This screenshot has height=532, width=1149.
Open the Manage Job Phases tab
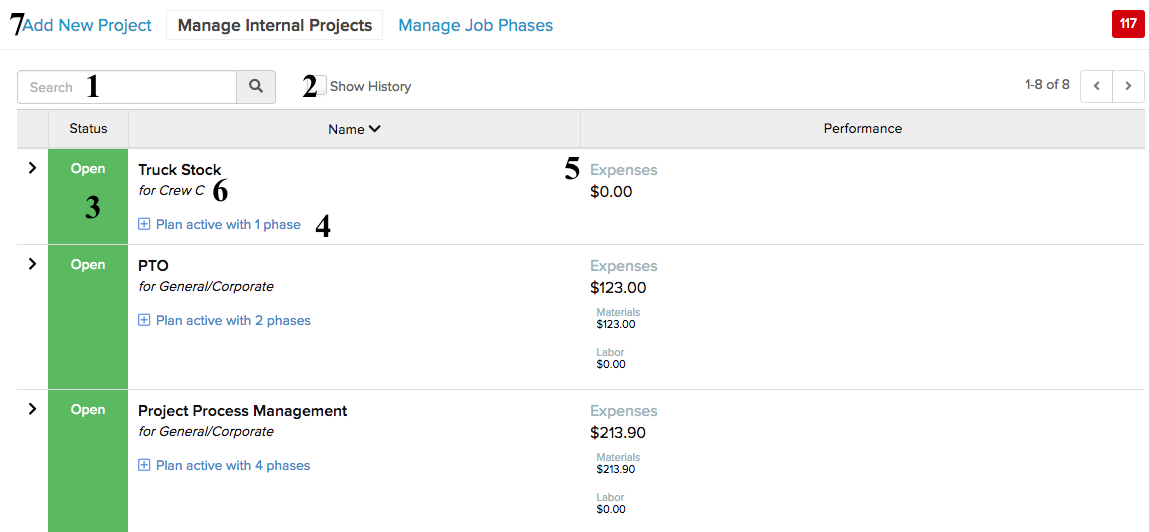476,26
